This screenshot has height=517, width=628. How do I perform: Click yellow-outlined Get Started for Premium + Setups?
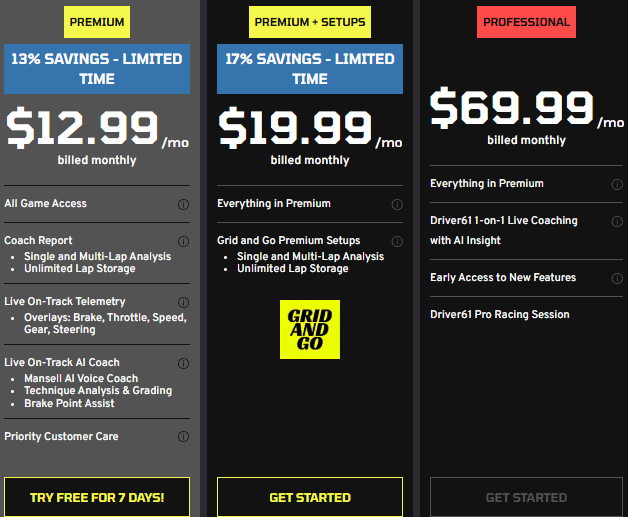(x=310, y=497)
